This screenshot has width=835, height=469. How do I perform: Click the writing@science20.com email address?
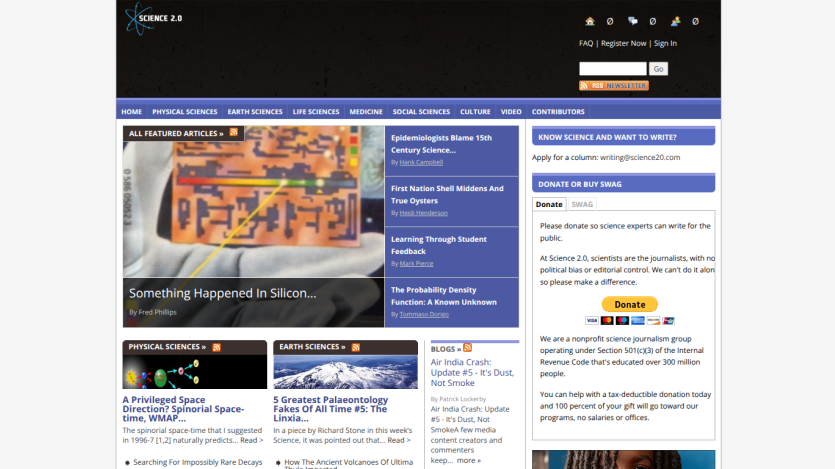(640, 158)
